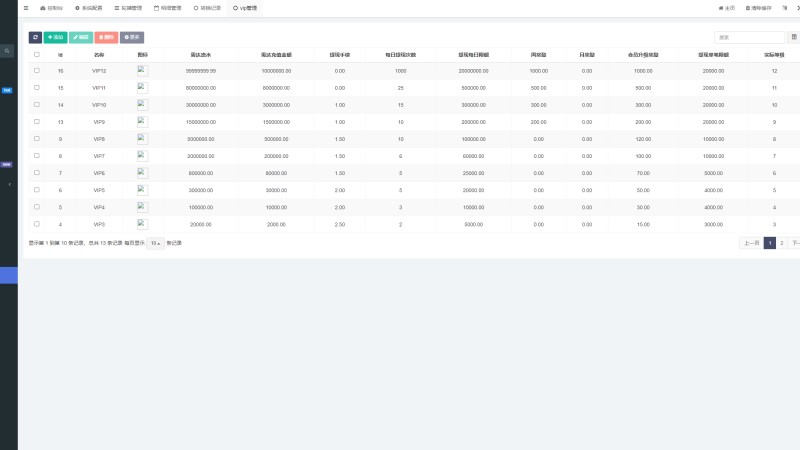Open the rows-per-page dropdown showing 10

coord(155,243)
